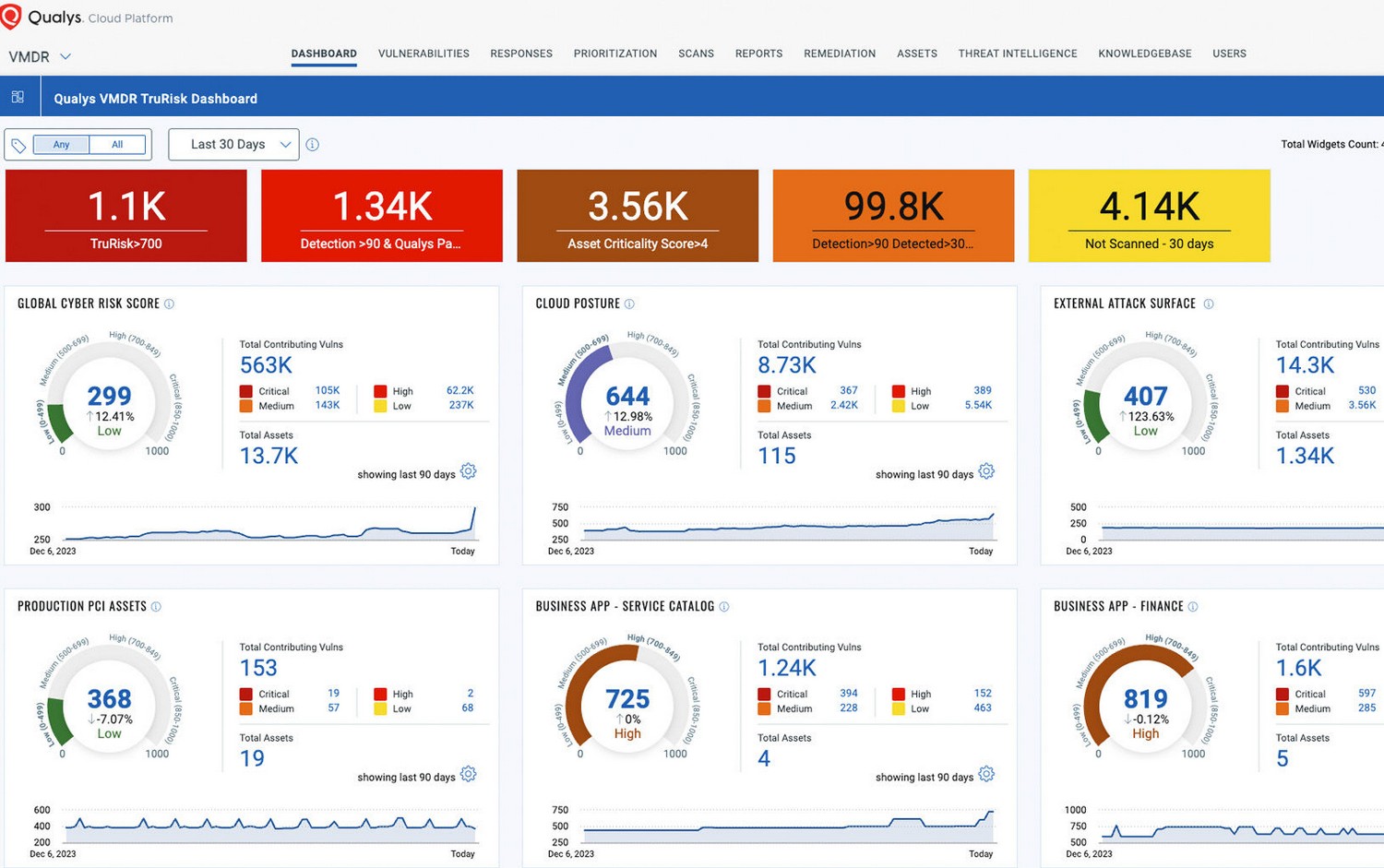Click yellow Low swatch in Cloud Posture
This screenshot has height=868, width=1384.
(x=899, y=406)
